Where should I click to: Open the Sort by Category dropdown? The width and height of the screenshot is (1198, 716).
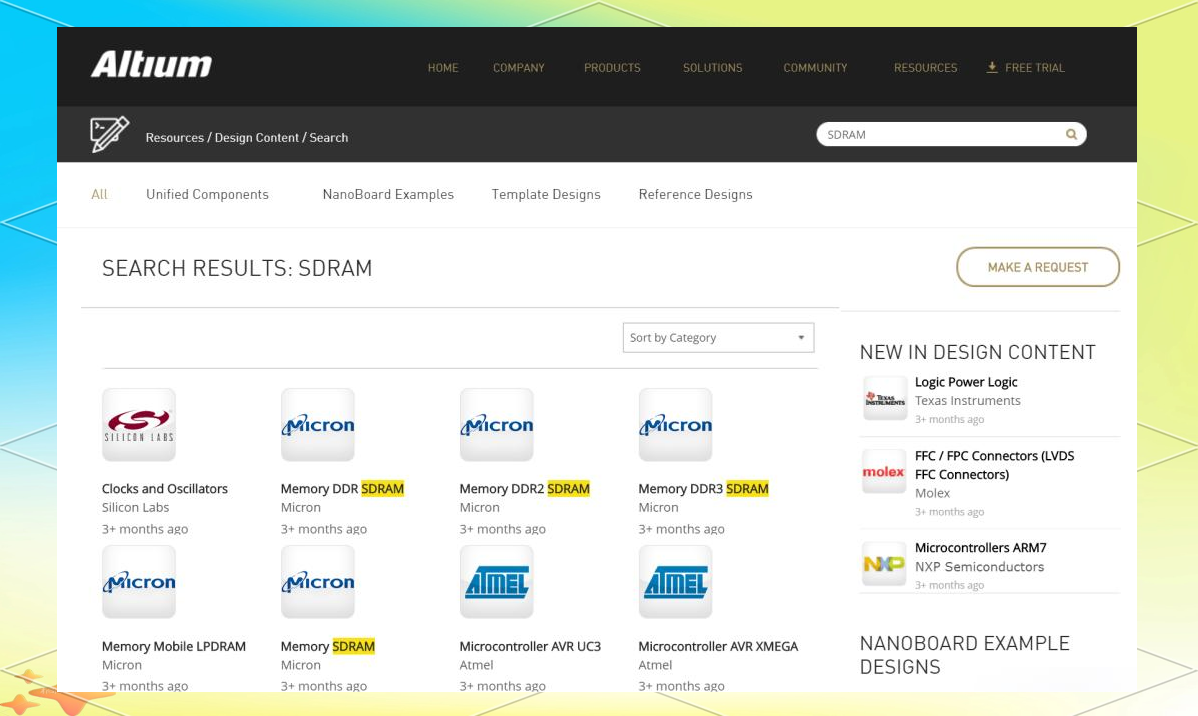click(718, 338)
